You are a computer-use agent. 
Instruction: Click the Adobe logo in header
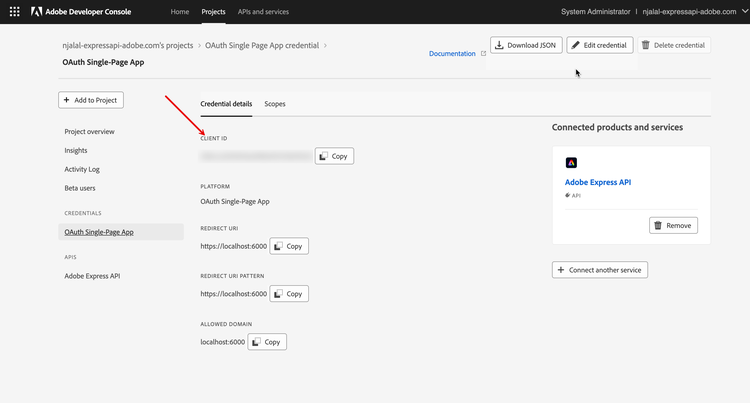[36, 11]
